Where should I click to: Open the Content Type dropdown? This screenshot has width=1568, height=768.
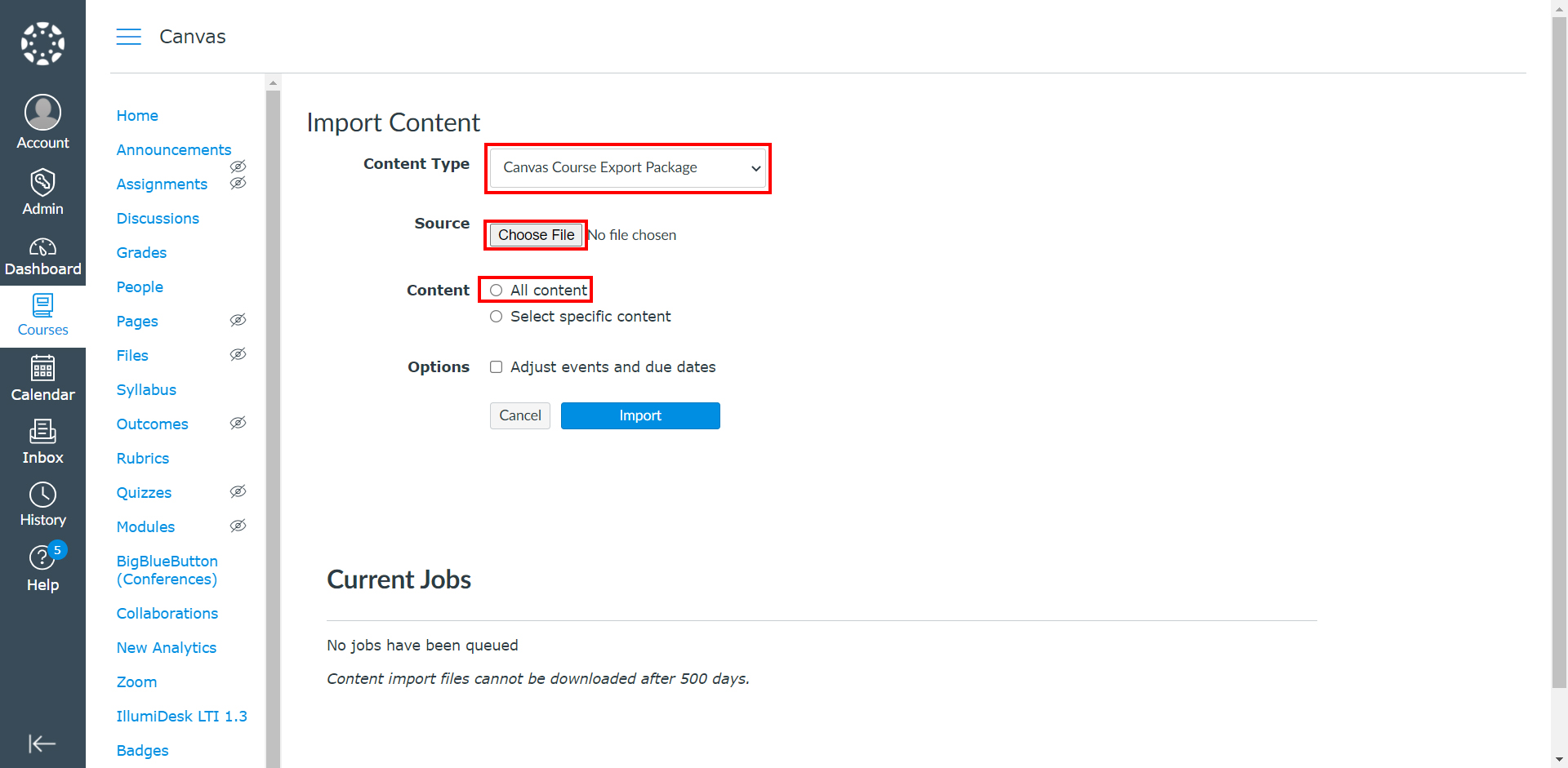[x=628, y=167]
